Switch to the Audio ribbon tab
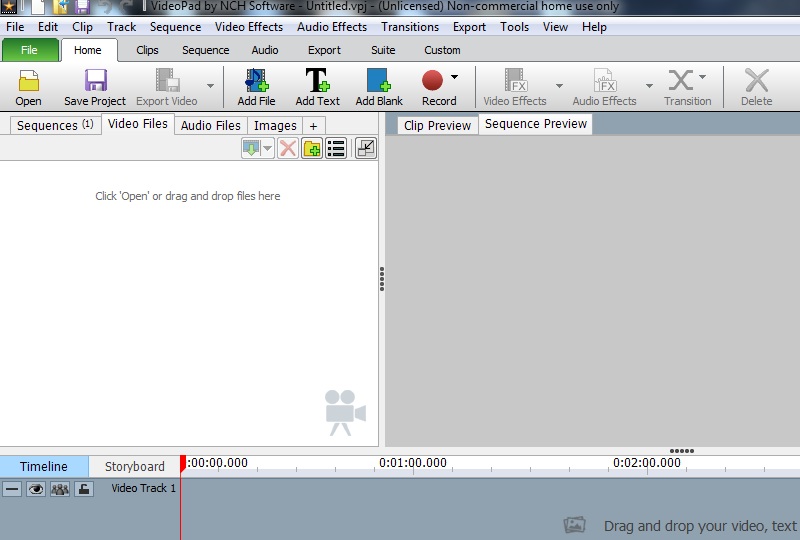The width and height of the screenshot is (800, 540). pos(265,50)
